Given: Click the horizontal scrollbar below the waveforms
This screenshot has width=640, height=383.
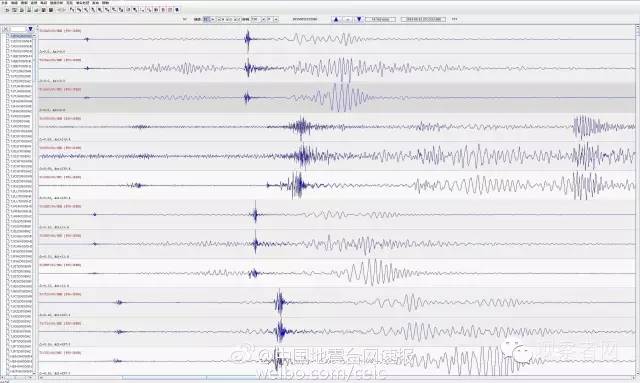Looking at the screenshot, I should 337,378.
